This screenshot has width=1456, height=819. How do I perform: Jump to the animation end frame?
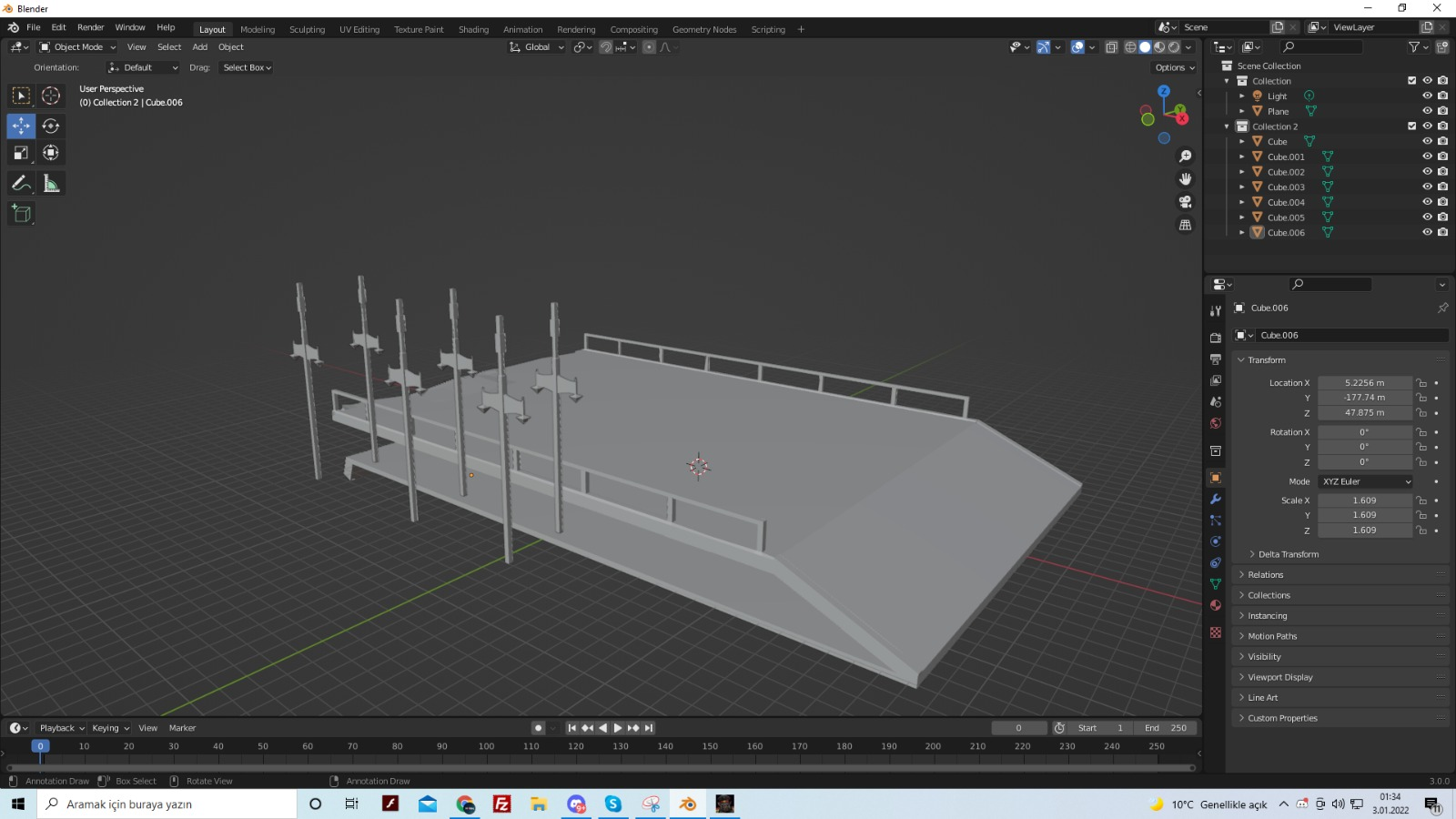(x=649, y=728)
